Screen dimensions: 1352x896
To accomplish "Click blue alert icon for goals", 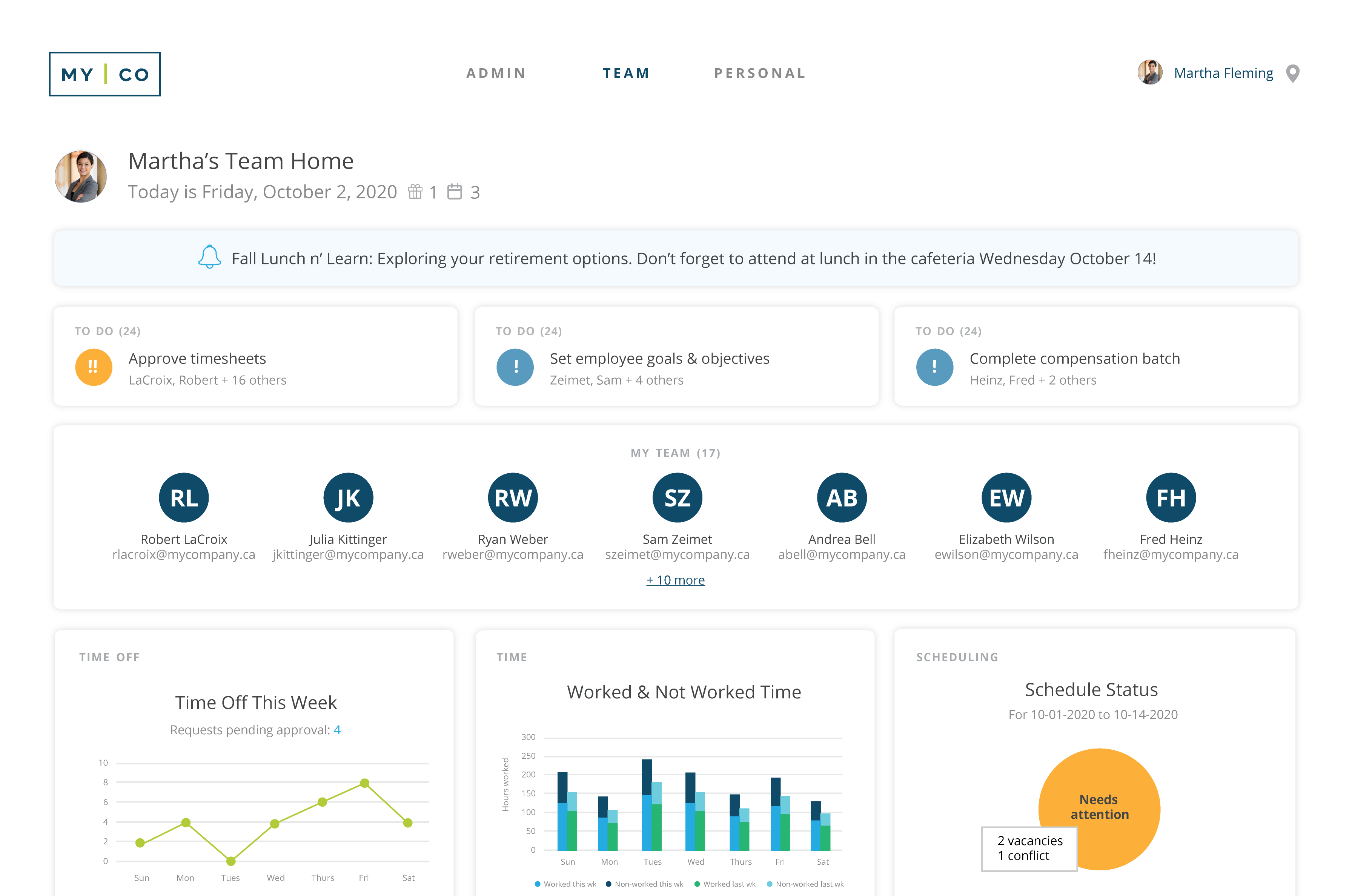I will click(515, 367).
